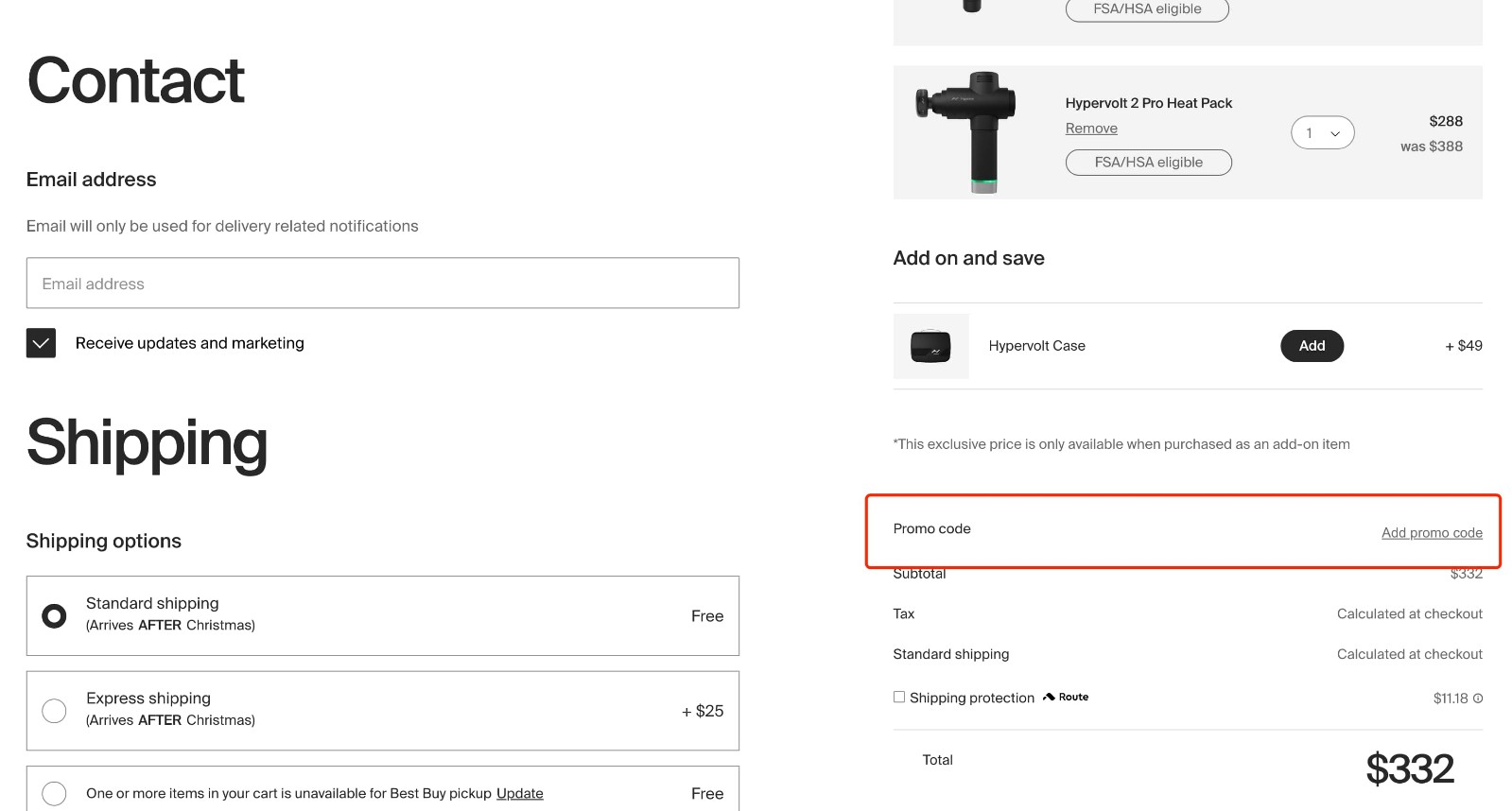Click the Hypervolt Case thumbnail image
Viewport: 1512px width, 811px height.
pos(930,347)
